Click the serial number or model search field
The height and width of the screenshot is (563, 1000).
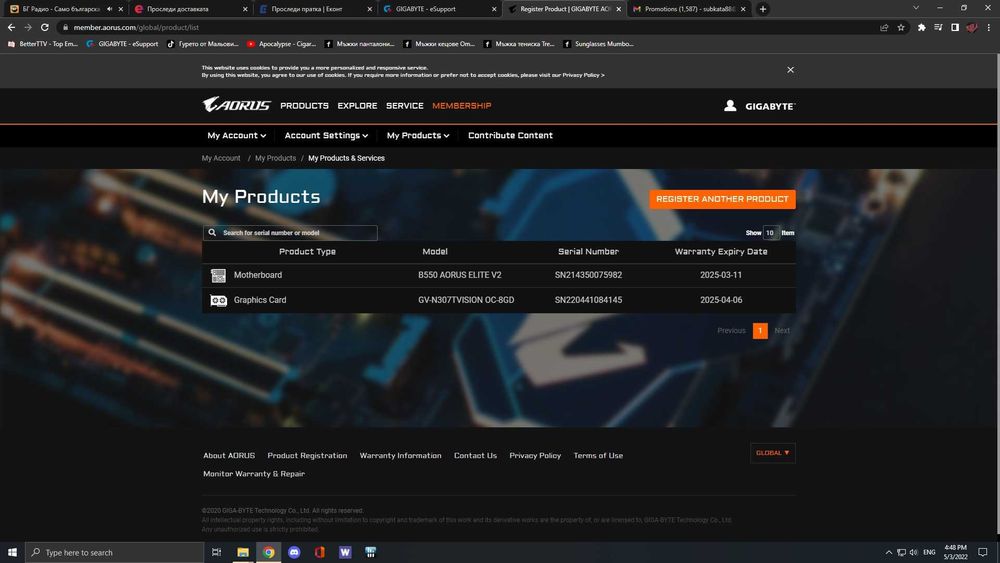(x=290, y=233)
